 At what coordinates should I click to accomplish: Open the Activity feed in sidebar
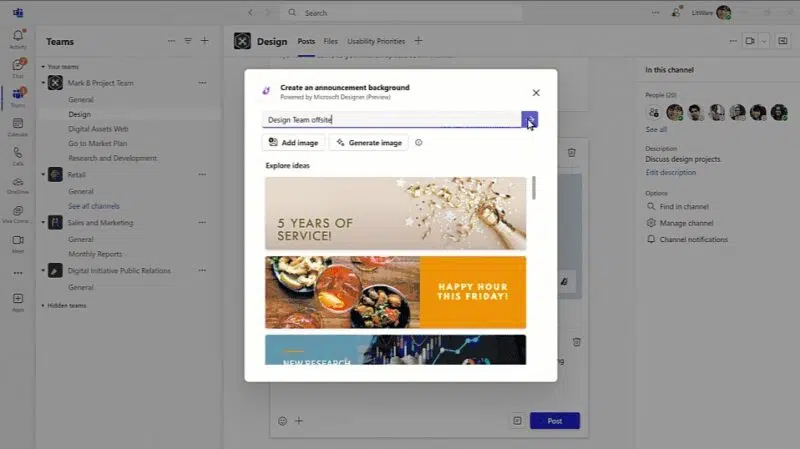(18, 39)
